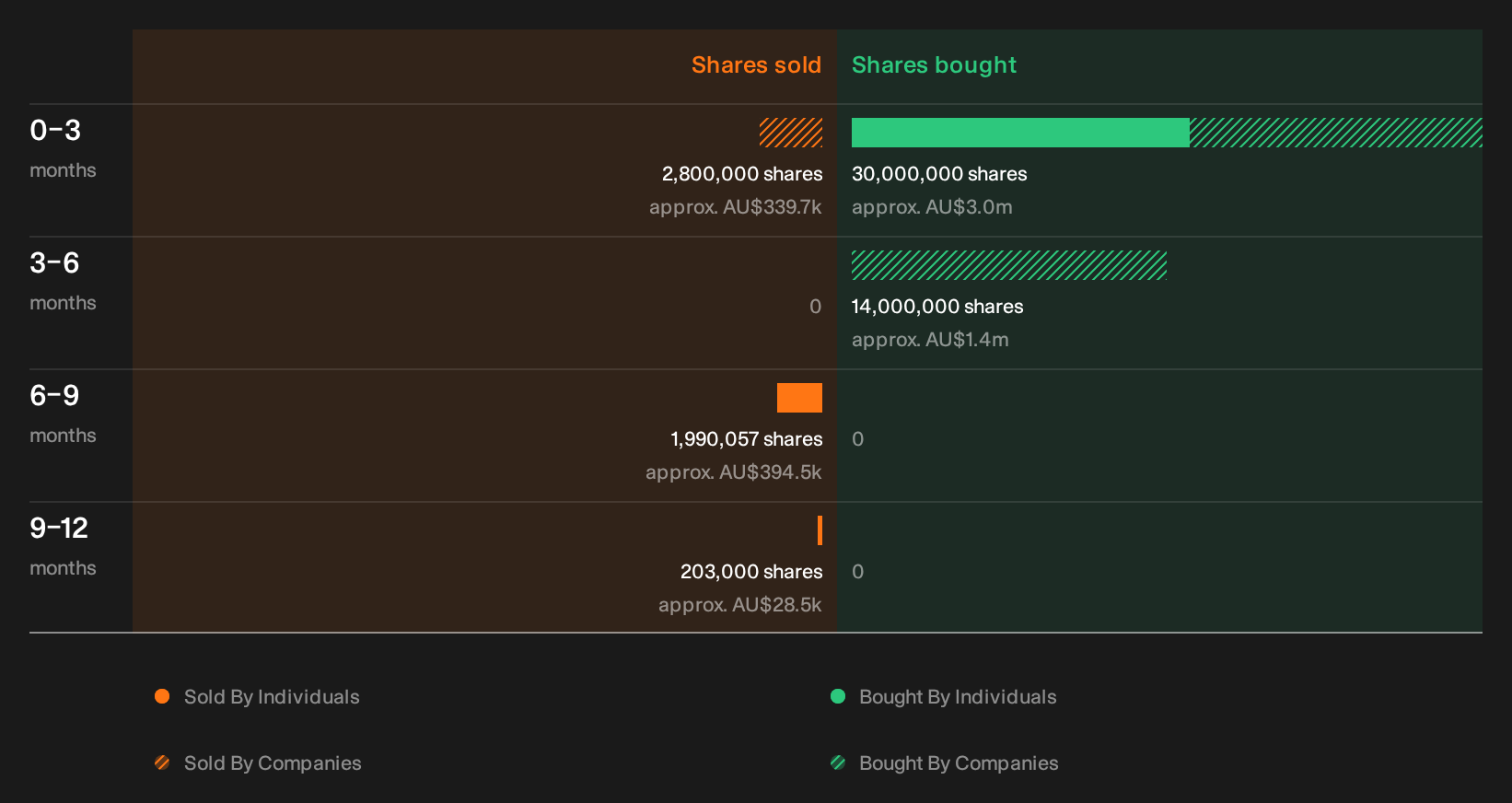Click the solid orange bar in 6-9 months row
1512x803 pixels.
[799, 398]
